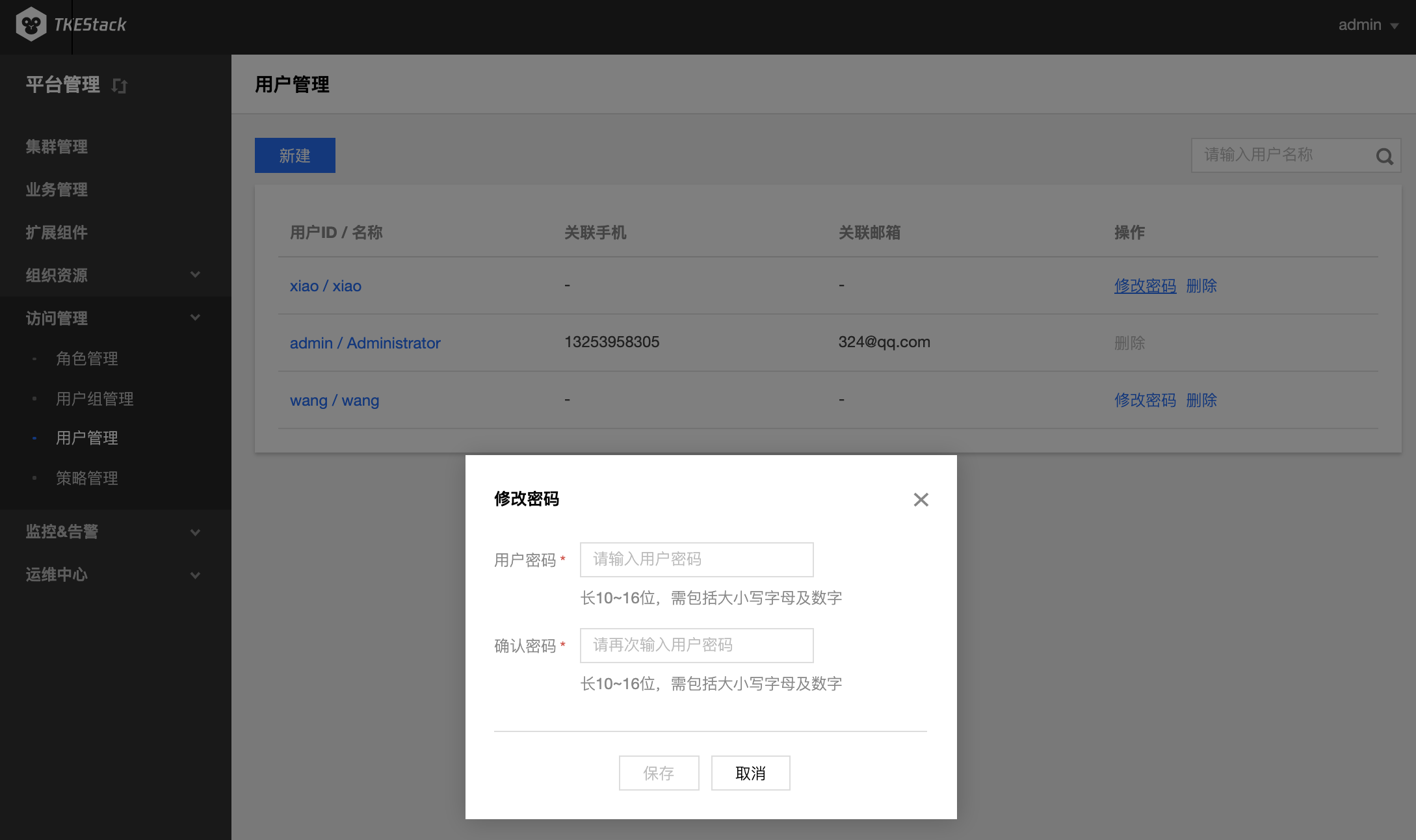Screen dimensions: 1416x840
Task: Click the 保存 button in dialog
Action: 659,773
